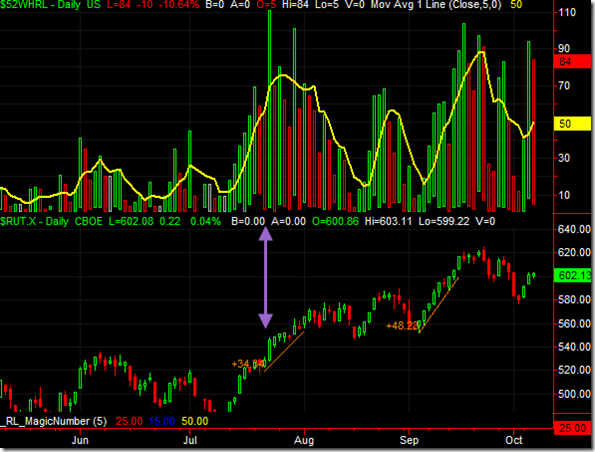
Task: Select the $RUT.X Daily symbol label
Action: [34, 221]
